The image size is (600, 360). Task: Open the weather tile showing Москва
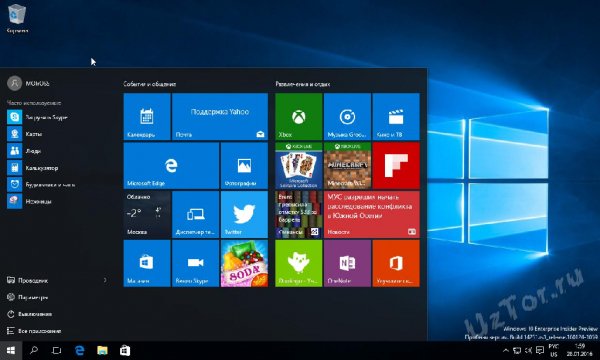pos(147,215)
